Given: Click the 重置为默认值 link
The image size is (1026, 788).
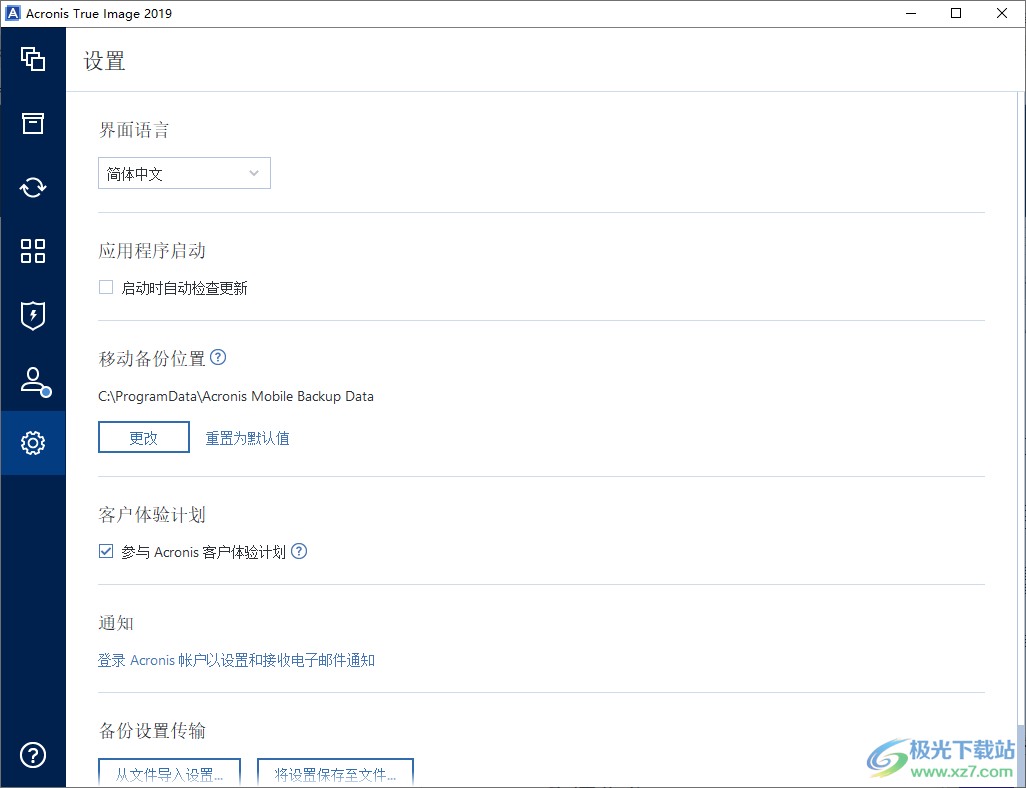Looking at the screenshot, I should [x=247, y=439].
